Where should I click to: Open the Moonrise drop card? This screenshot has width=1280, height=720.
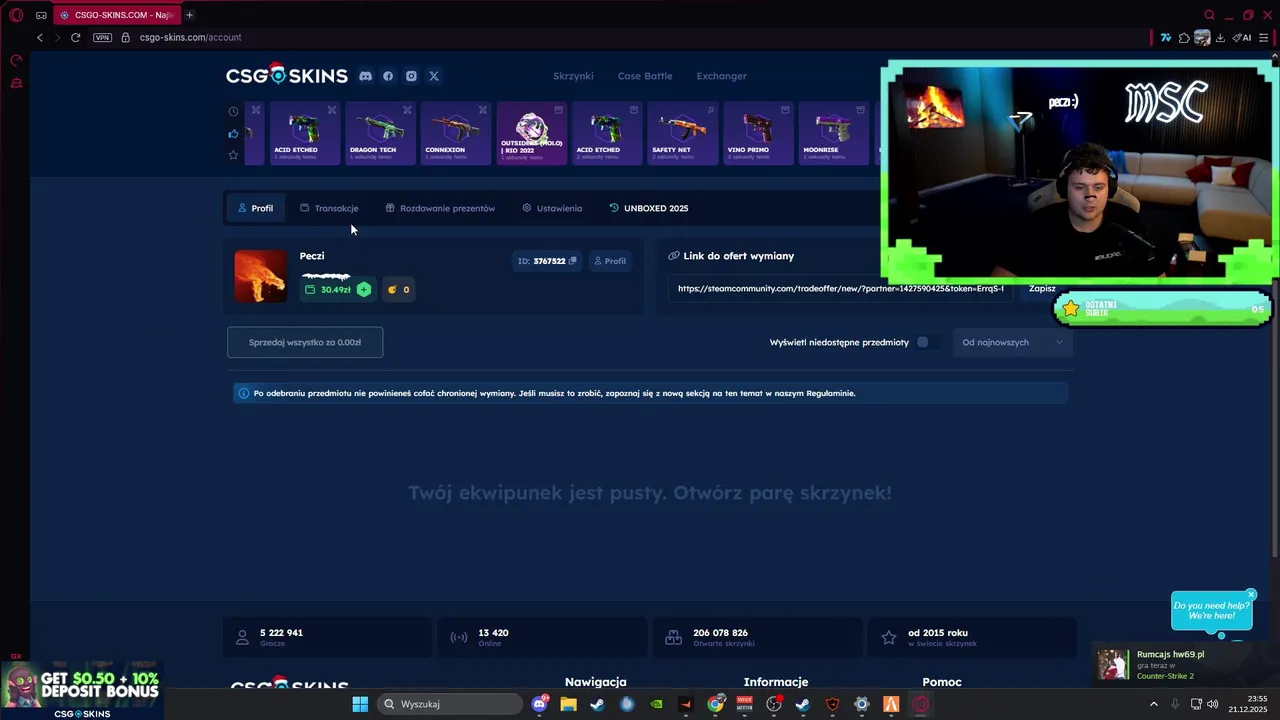[833, 133]
